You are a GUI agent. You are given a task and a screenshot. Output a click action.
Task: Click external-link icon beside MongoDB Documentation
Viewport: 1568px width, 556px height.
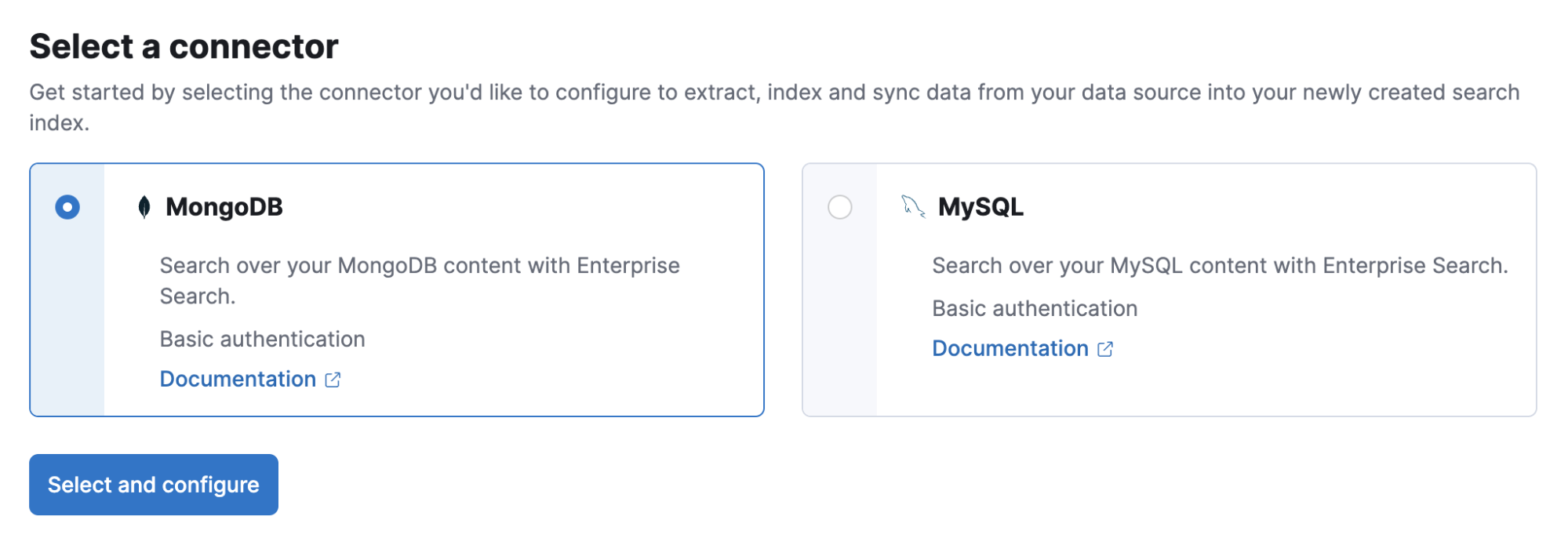(x=333, y=380)
